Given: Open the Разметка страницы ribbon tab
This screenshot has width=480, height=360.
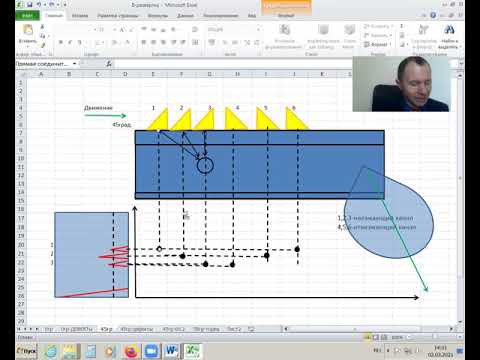Looking at the screenshot, I should click(x=118, y=16).
